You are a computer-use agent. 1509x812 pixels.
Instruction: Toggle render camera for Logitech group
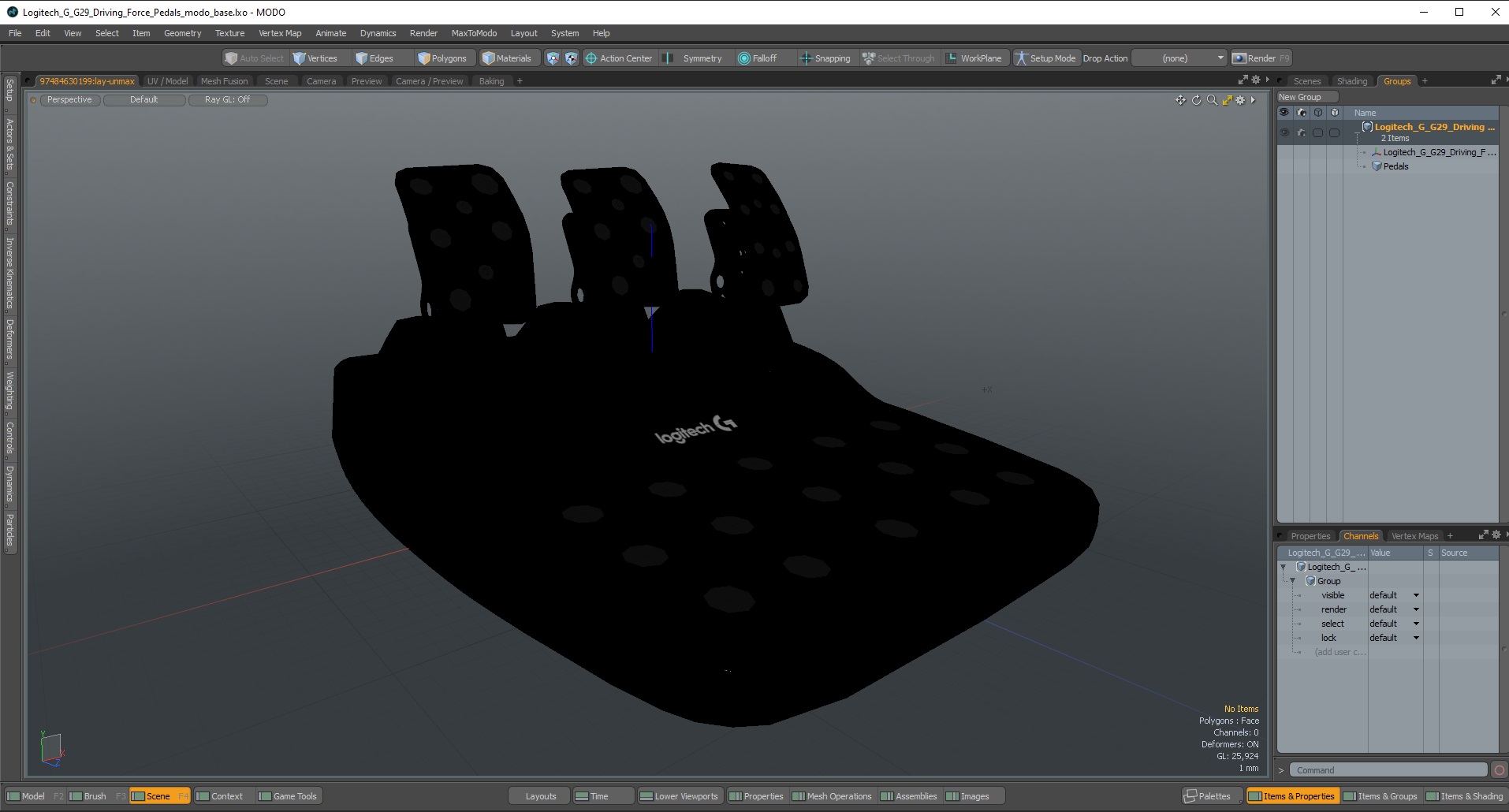click(1301, 132)
